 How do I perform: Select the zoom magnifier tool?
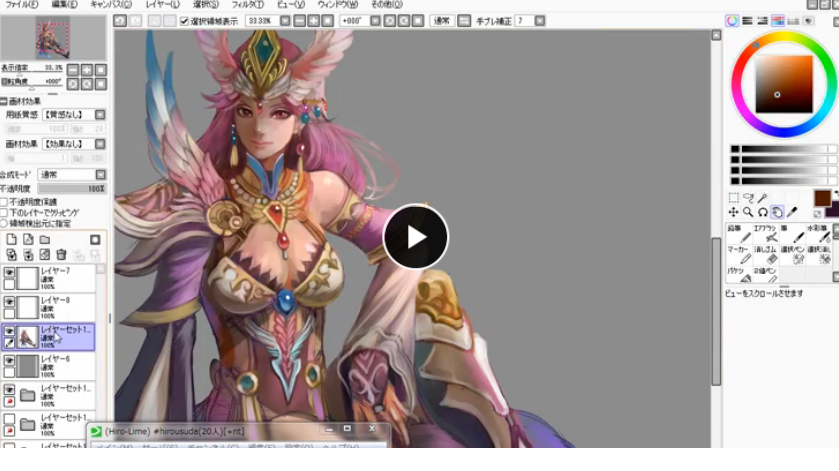coord(748,212)
